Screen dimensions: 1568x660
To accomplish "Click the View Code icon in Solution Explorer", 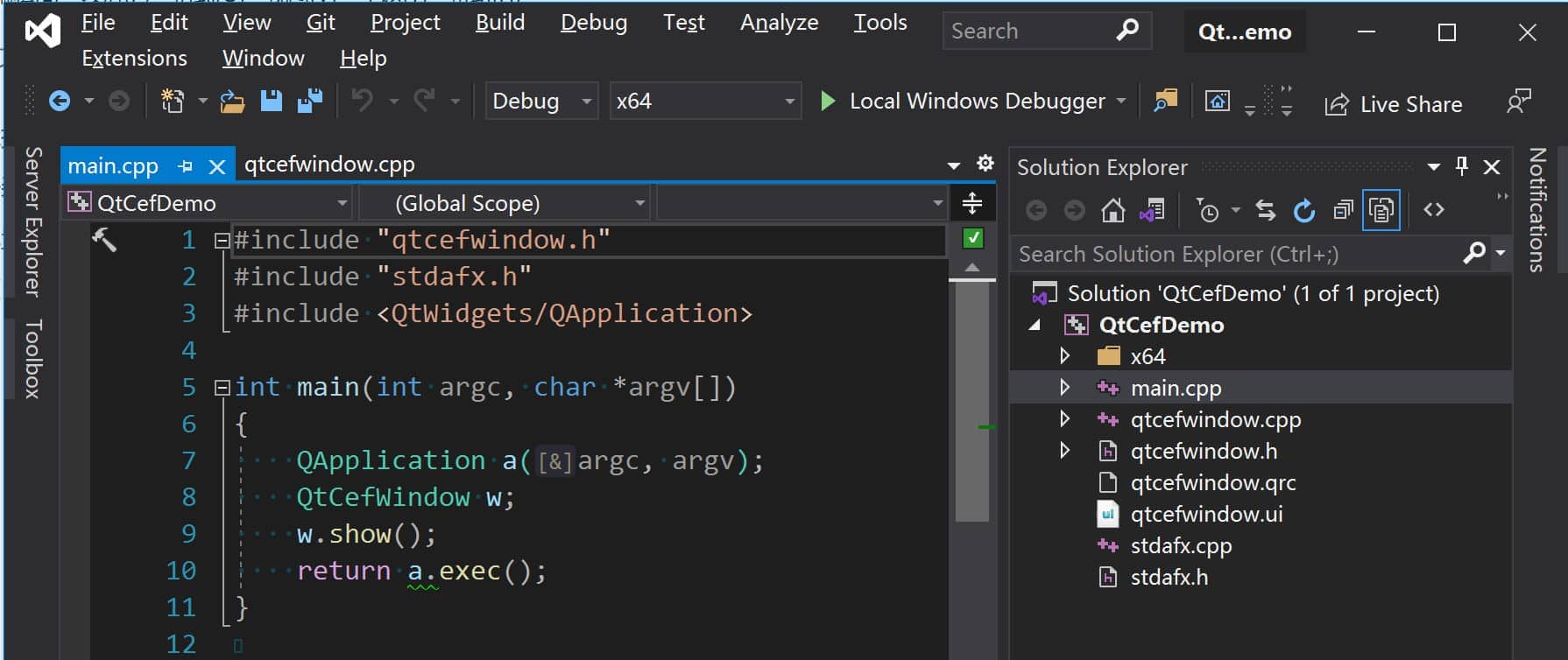I will pyautogui.click(x=1434, y=210).
